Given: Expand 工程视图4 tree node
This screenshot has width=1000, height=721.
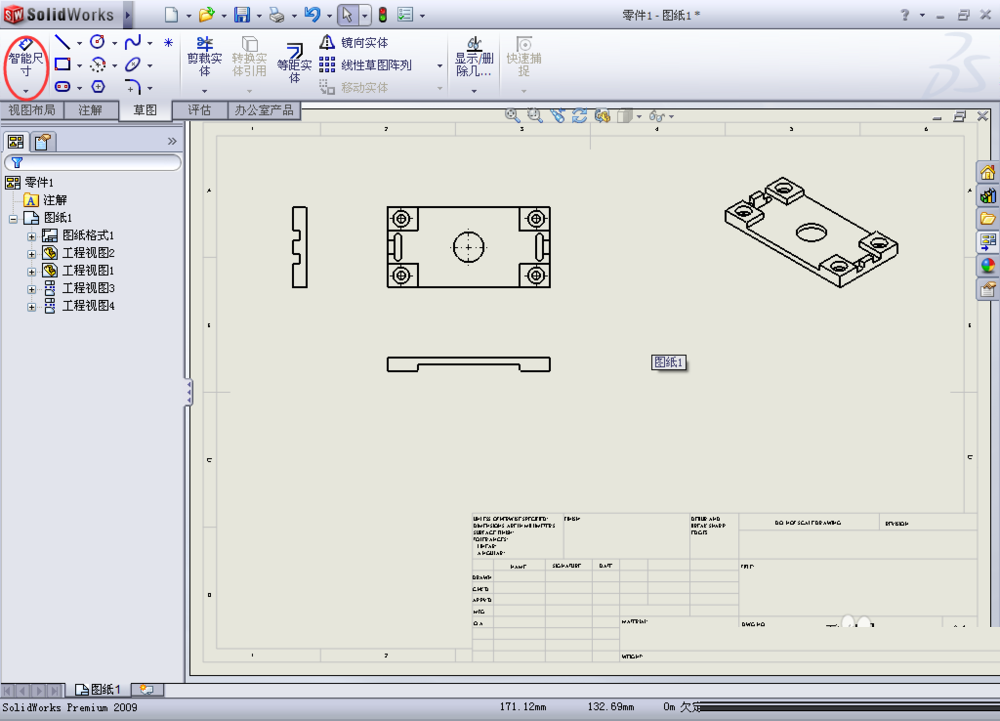Looking at the screenshot, I should coord(31,307).
